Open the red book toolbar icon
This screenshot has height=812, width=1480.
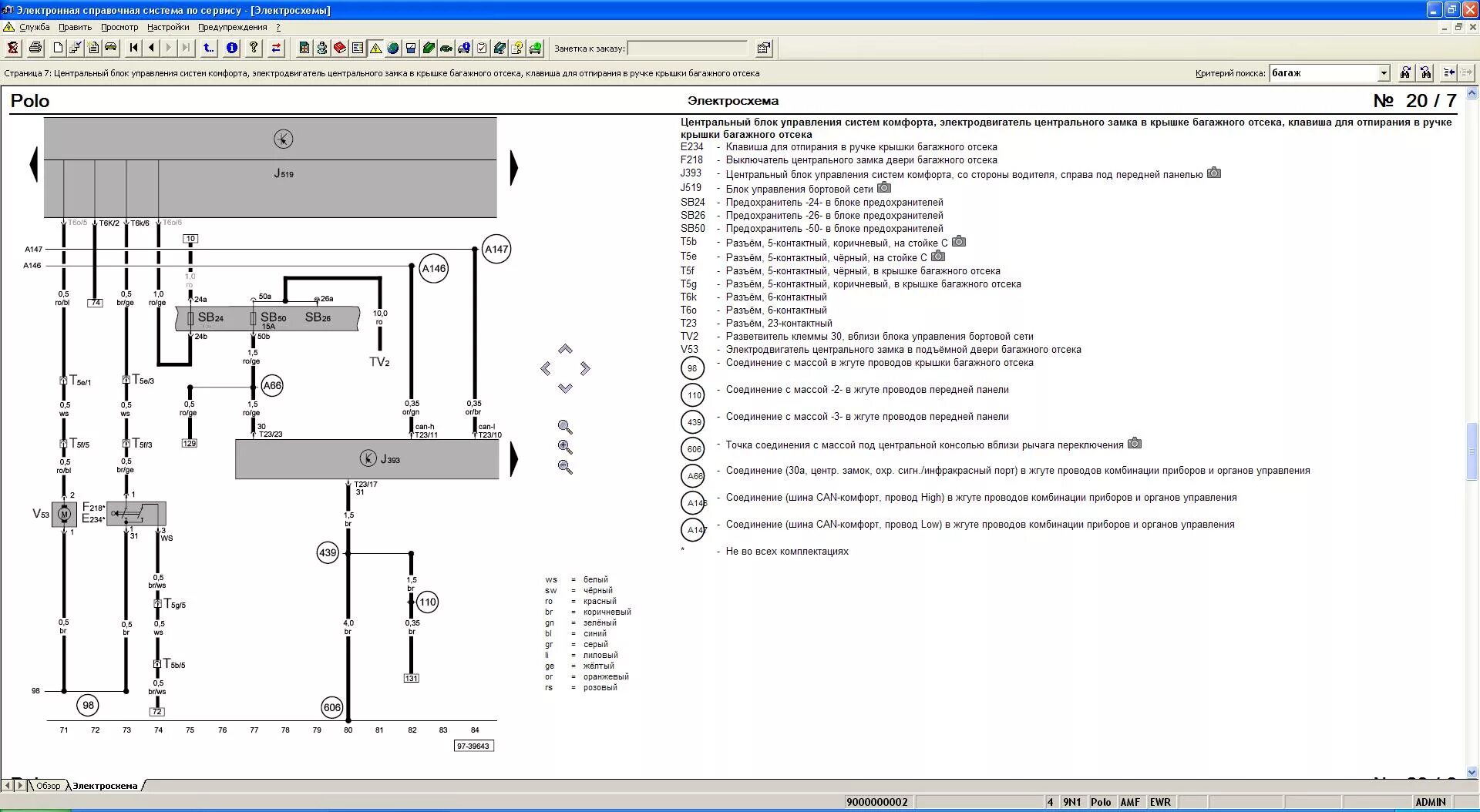click(x=340, y=48)
